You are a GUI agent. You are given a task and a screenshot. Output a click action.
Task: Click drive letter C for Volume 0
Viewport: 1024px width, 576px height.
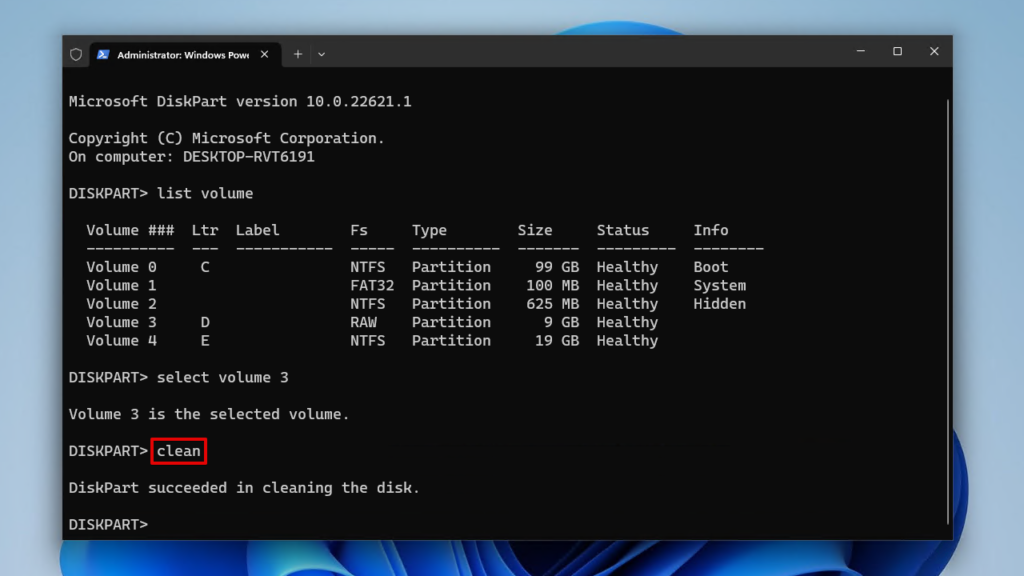tap(204, 266)
